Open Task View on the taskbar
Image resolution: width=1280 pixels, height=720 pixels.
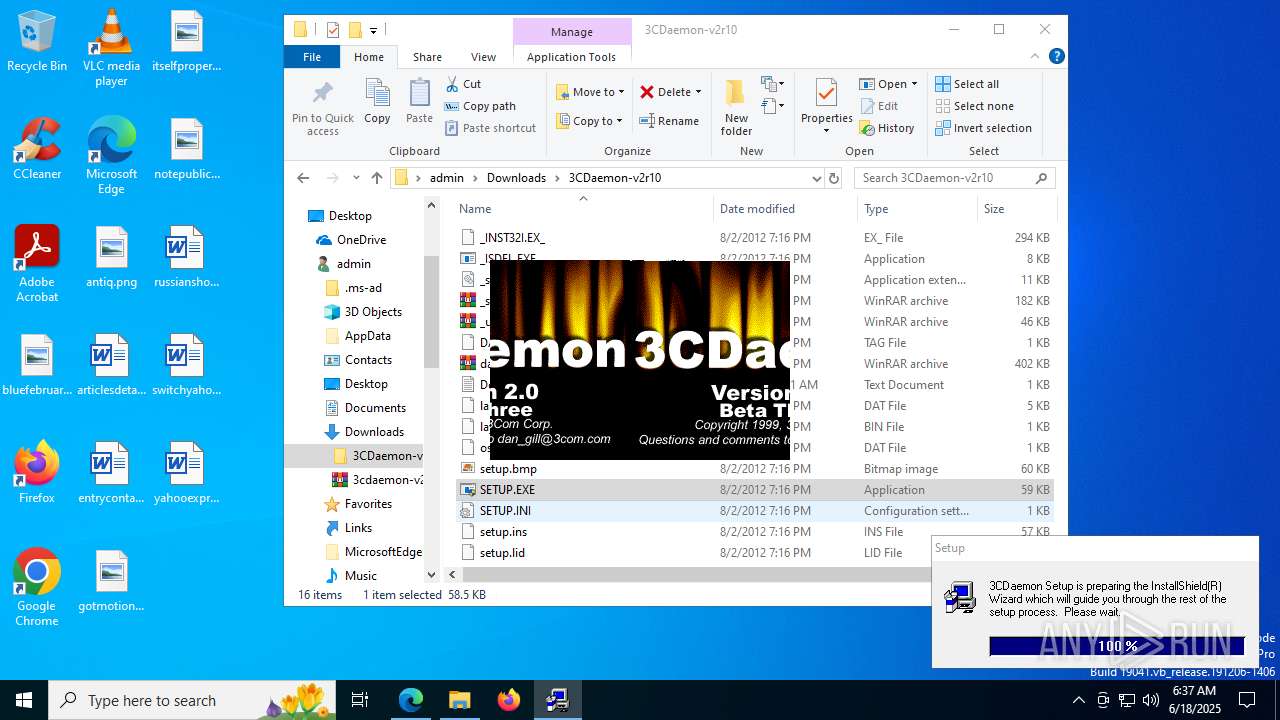(360, 700)
